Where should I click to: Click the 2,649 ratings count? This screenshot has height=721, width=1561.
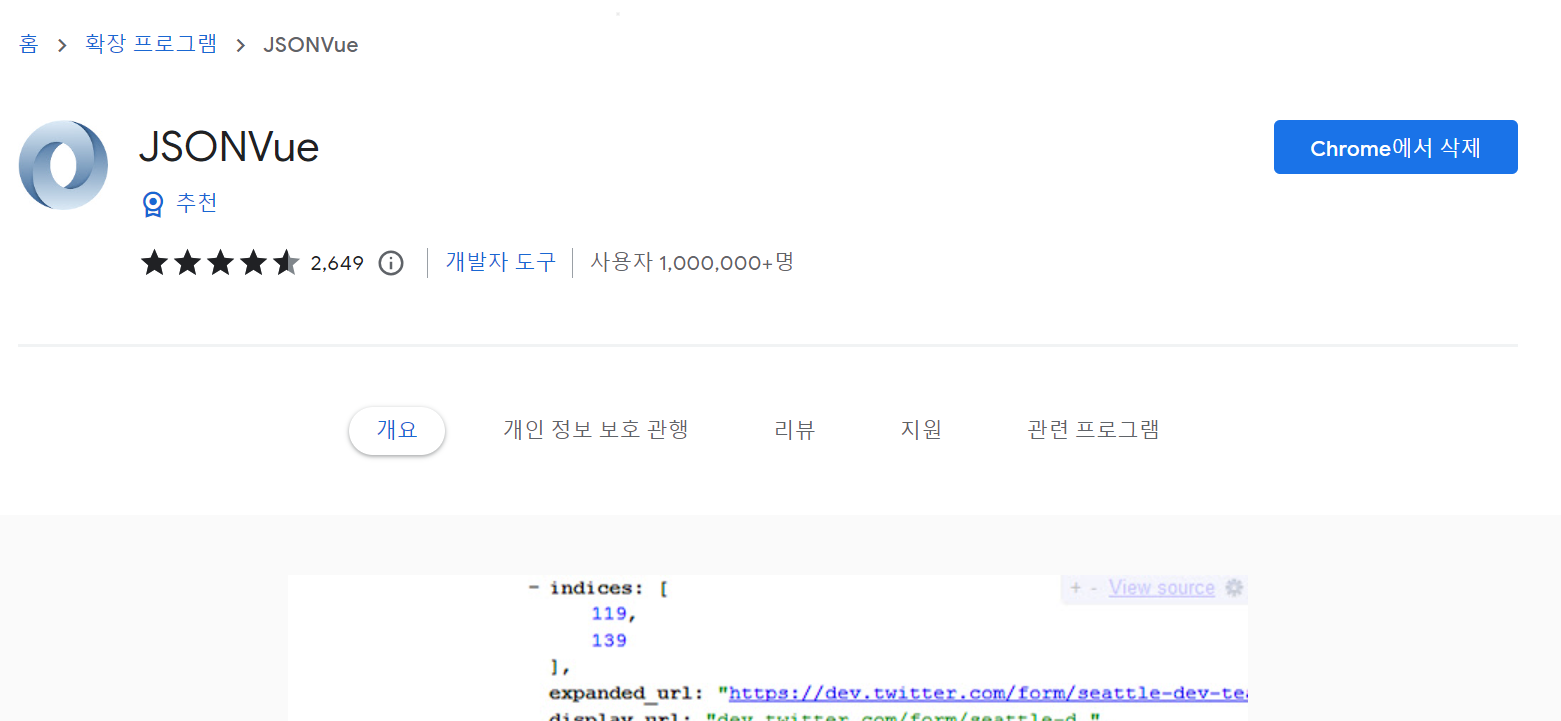(x=337, y=263)
